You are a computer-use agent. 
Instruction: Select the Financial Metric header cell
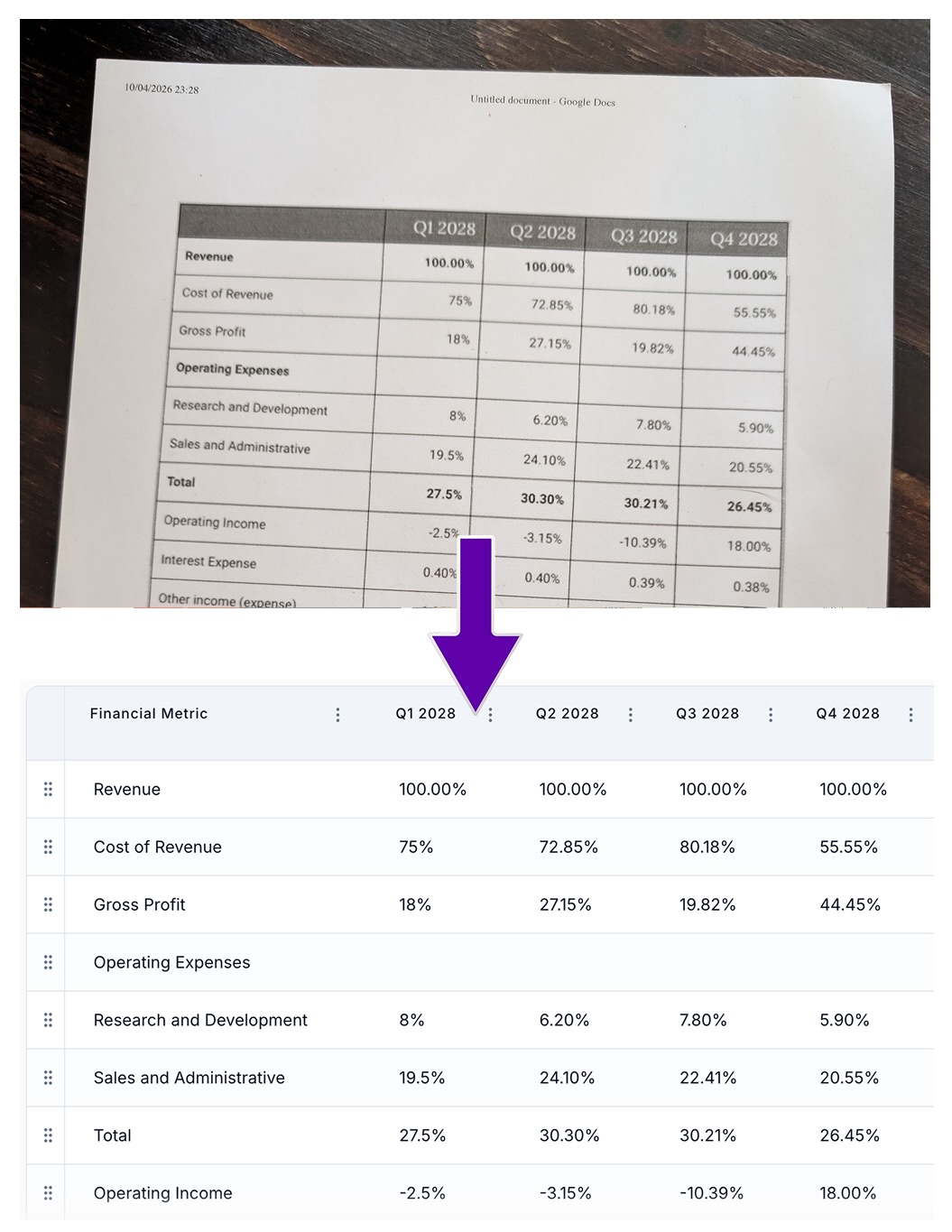point(149,714)
